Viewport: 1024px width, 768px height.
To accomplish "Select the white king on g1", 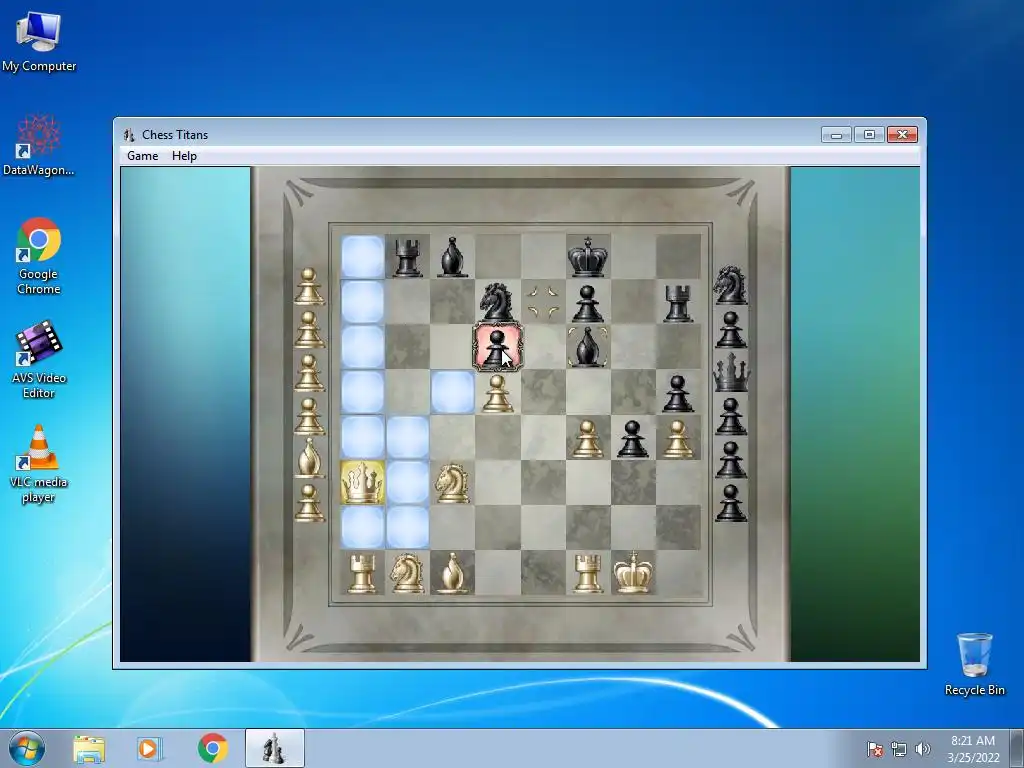I will click(633, 572).
